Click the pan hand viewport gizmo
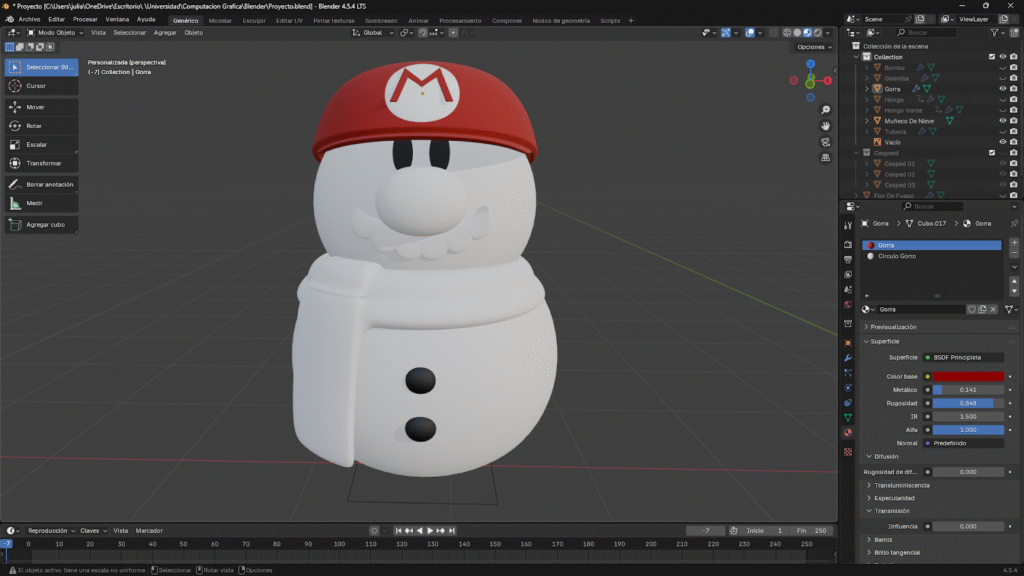This screenshot has height=576, width=1024. coord(825,126)
